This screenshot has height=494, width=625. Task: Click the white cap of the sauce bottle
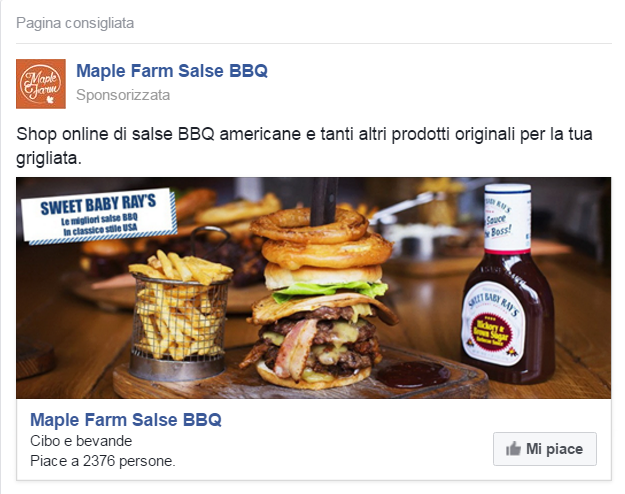click(x=507, y=217)
